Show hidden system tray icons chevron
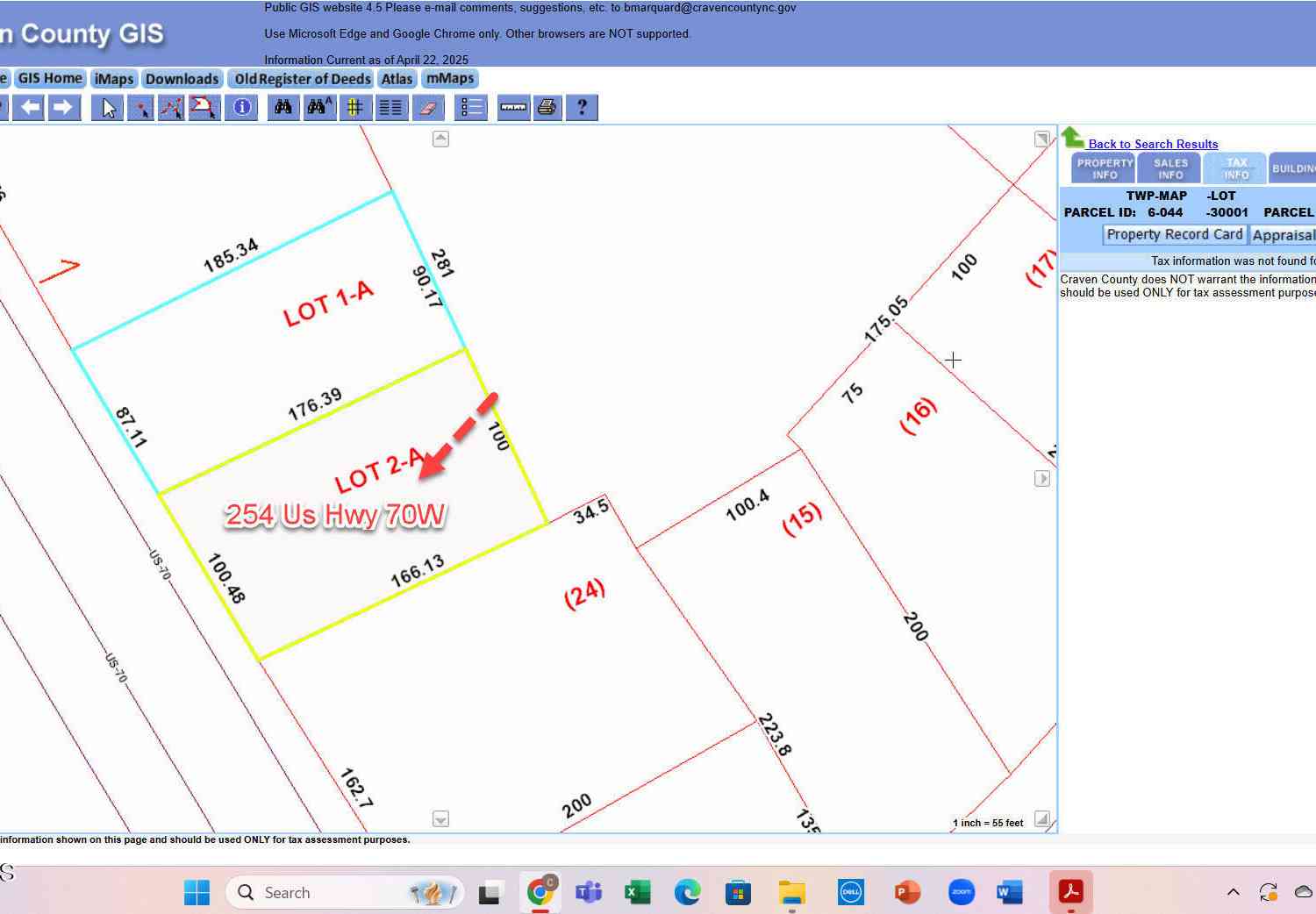The height and width of the screenshot is (914, 1316). click(x=1233, y=893)
